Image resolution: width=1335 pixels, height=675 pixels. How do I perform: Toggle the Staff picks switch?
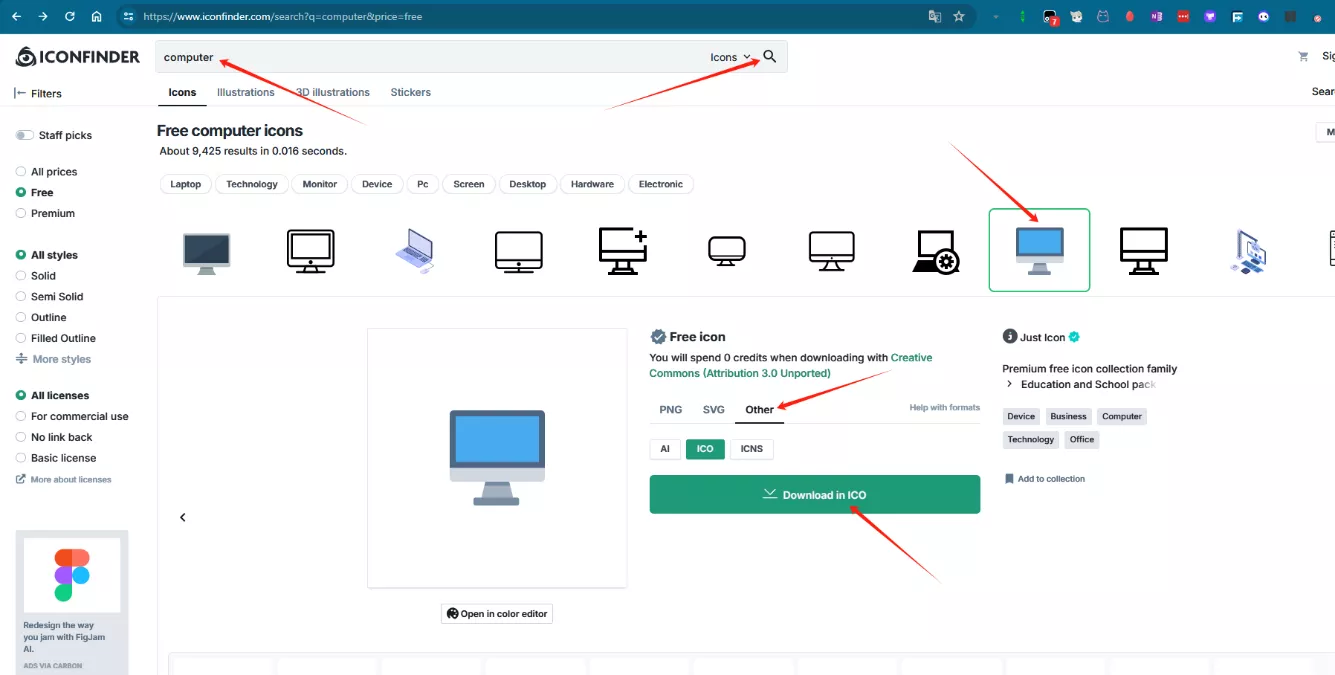click(25, 135)
